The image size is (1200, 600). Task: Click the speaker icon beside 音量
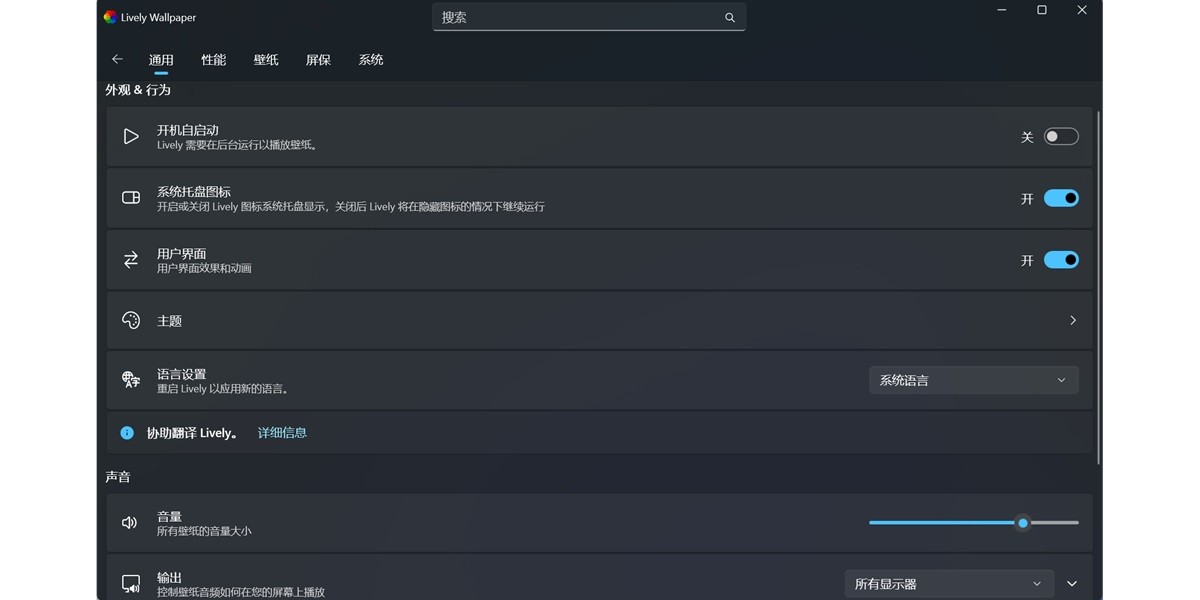click(x=130, y=522)
